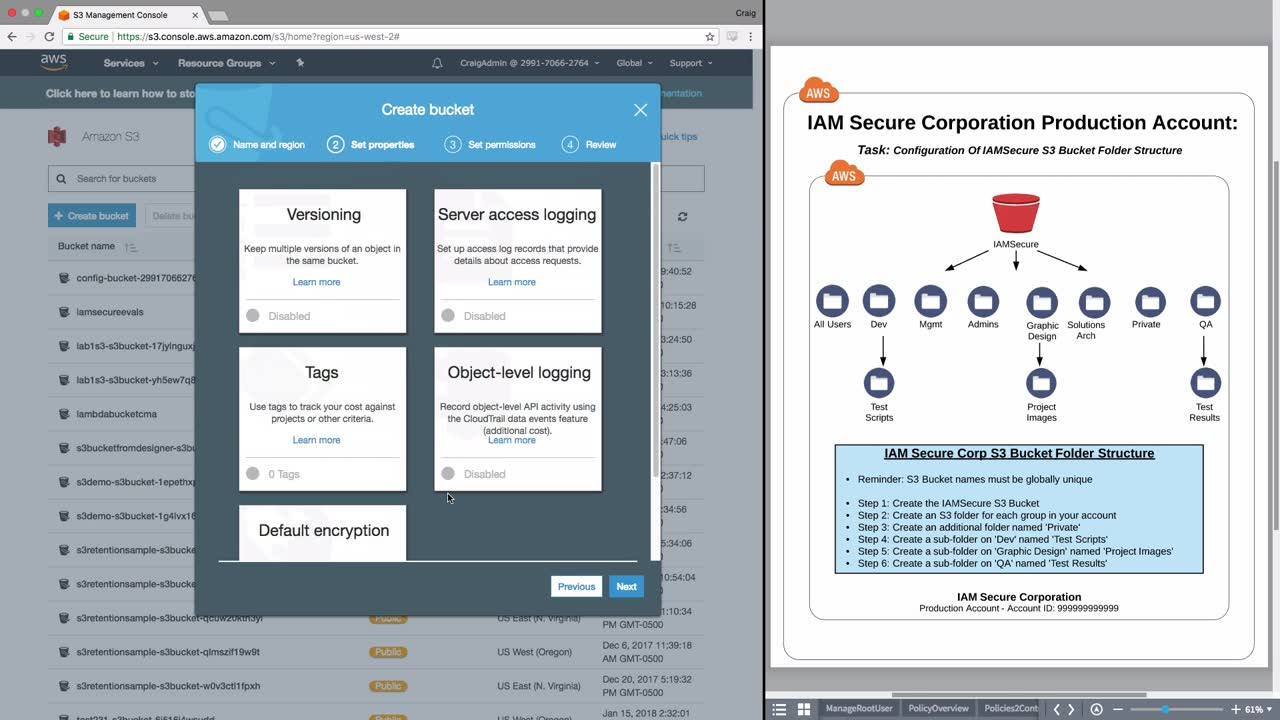This screenshot has height=720, width=1280.
Task: Jump to the Set permissions step
Action: click(490, 144)
